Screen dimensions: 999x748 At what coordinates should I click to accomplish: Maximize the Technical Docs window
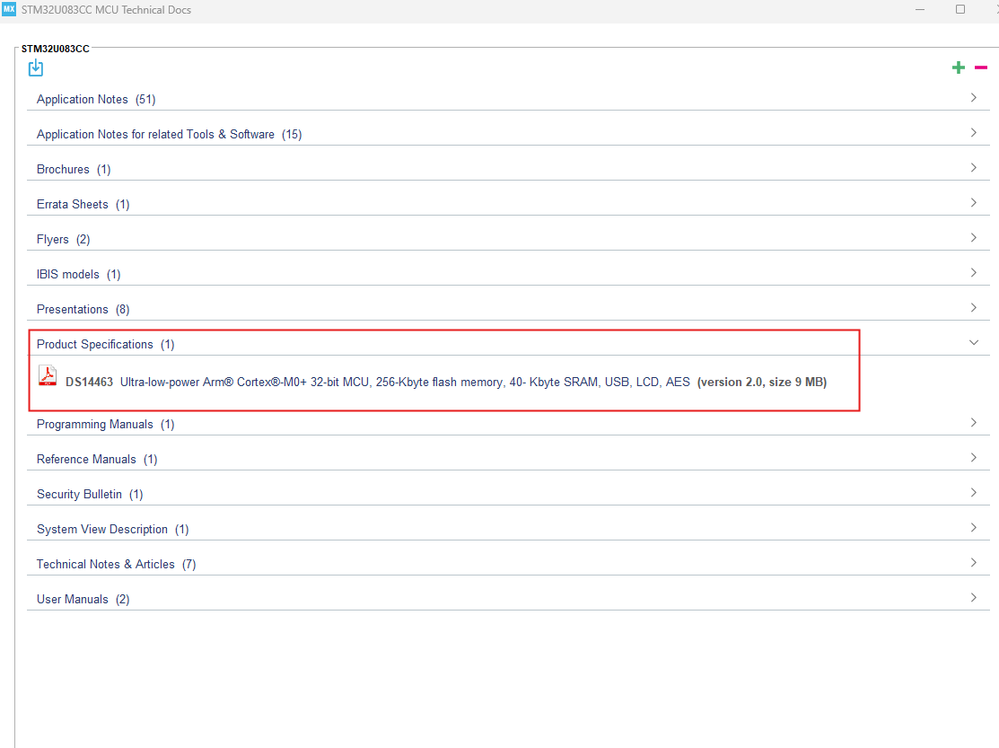(960, 10)
